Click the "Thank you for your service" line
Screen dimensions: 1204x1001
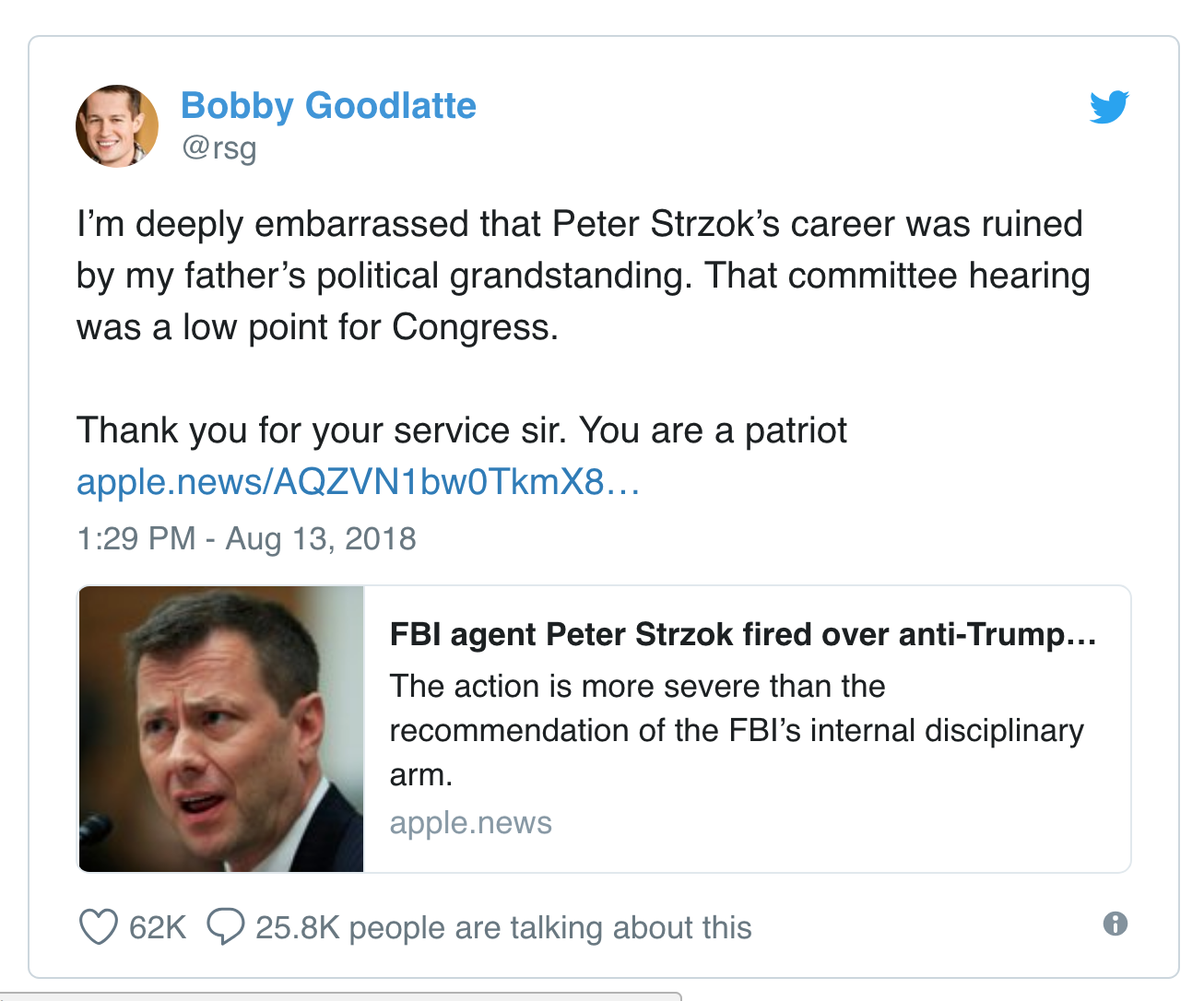[x=461, y=430]
